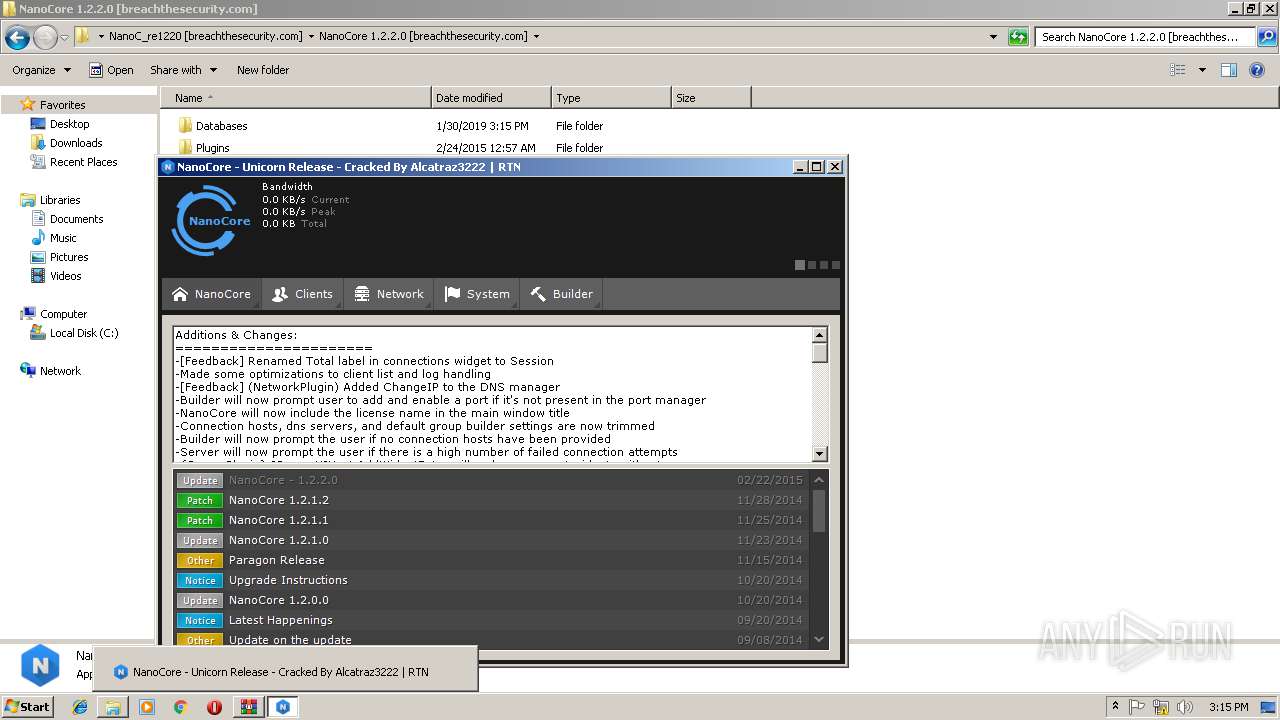Open the Start menu
The height and width of the screenshot is (720, 1280).
(x=28, y=706)
